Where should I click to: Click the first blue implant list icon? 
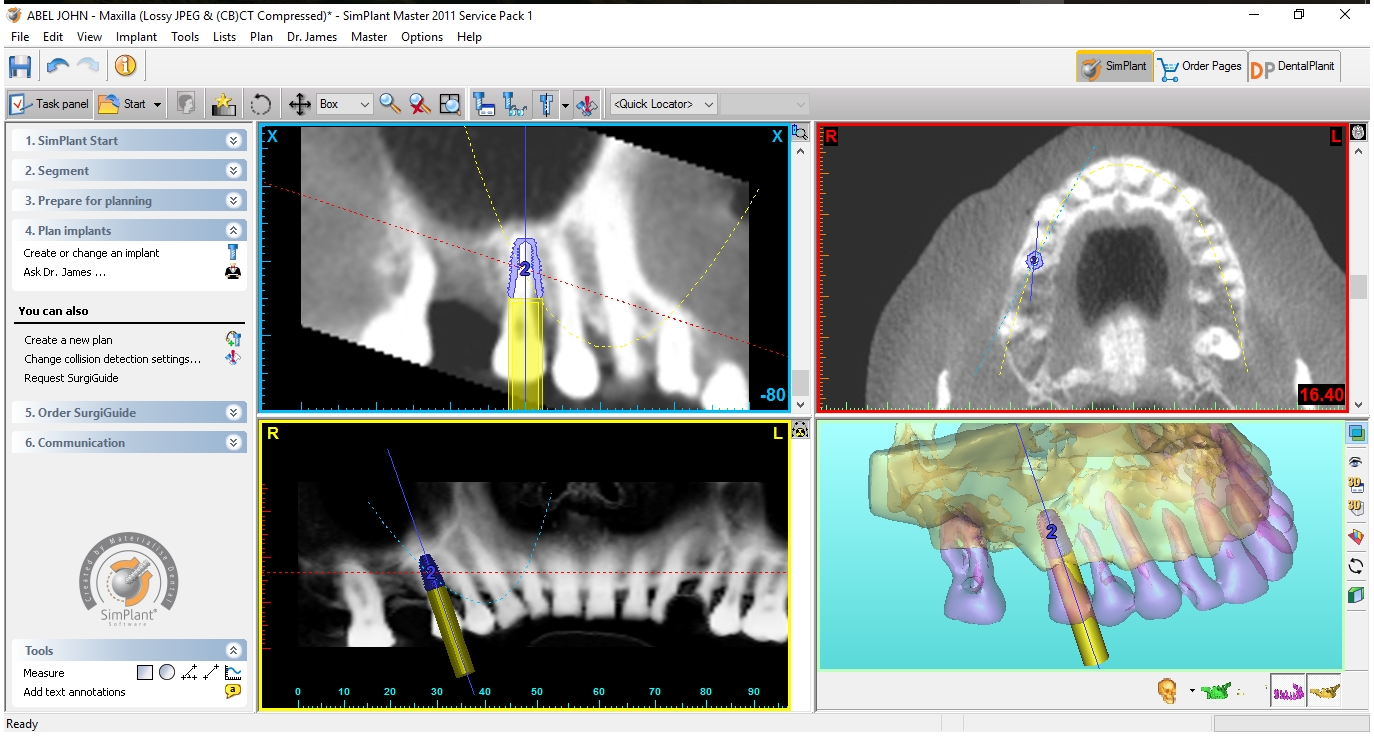(485, 104)
